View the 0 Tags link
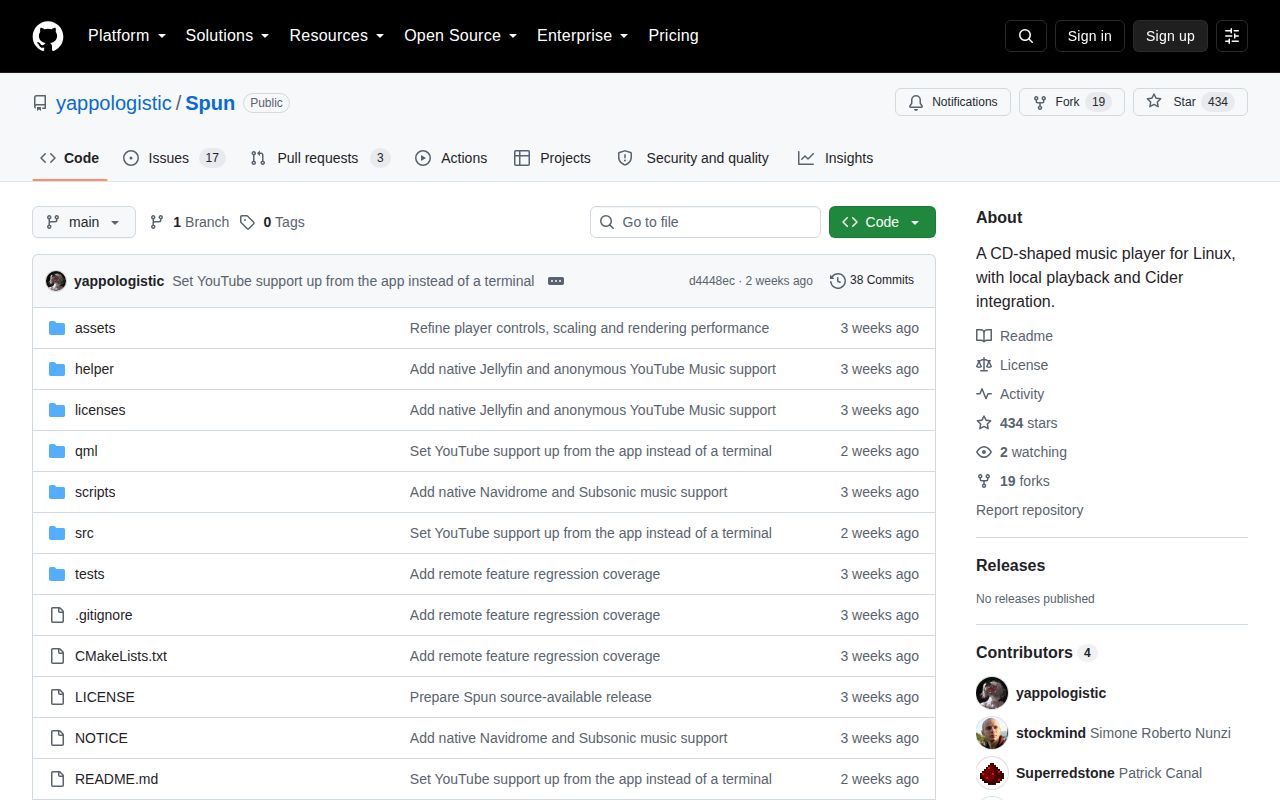Viewport: 1280px width, 800px height. (273, 222)
